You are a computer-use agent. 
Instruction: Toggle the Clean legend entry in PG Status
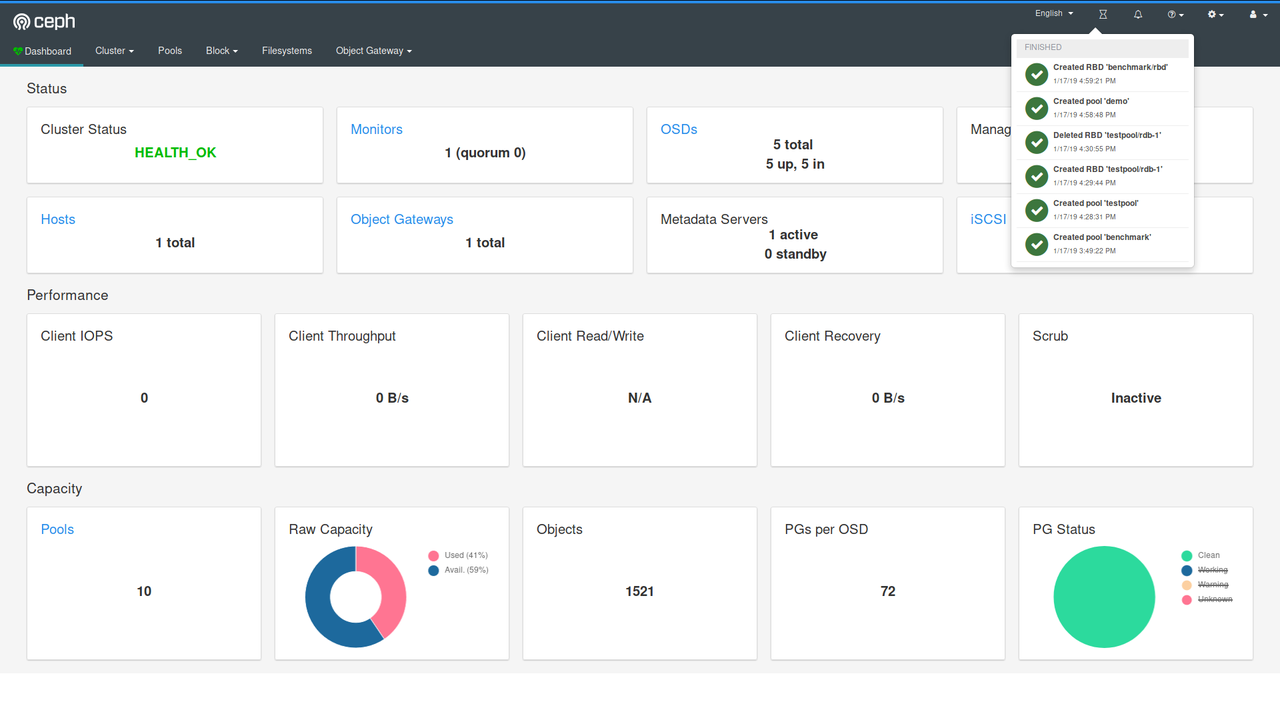point(1200,555)
